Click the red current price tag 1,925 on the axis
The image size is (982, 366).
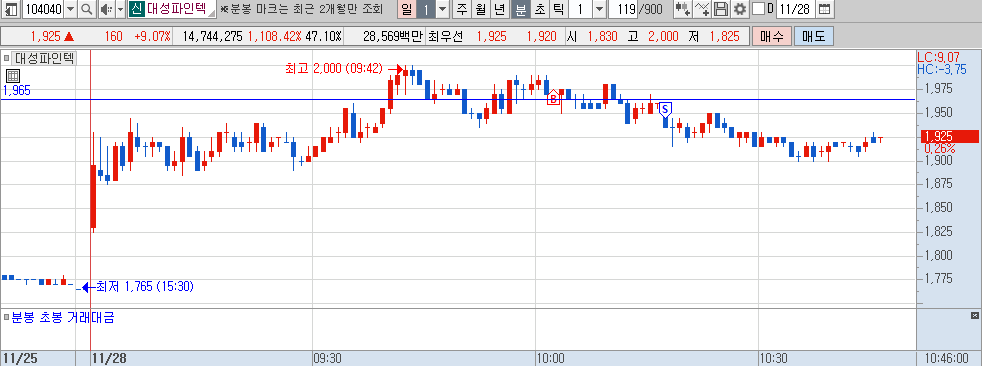[949, 136]
